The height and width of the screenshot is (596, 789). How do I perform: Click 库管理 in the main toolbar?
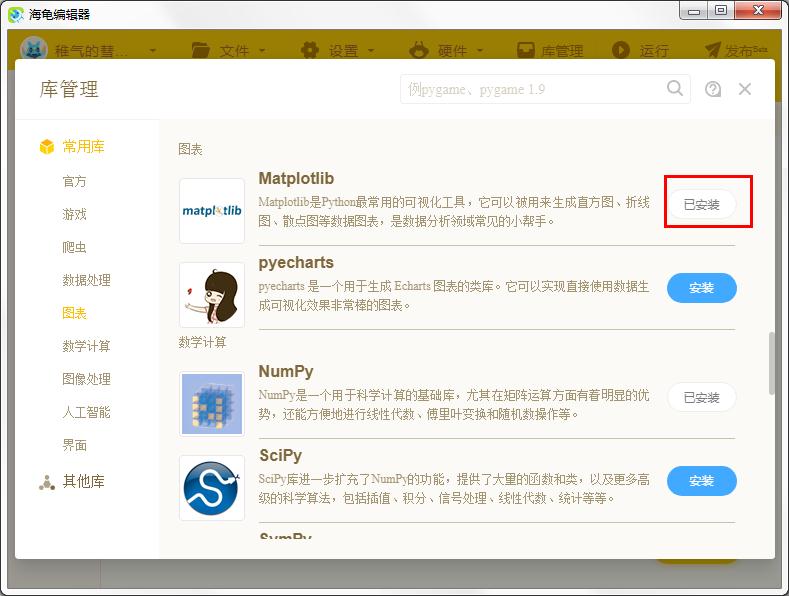tap(550, 50)
